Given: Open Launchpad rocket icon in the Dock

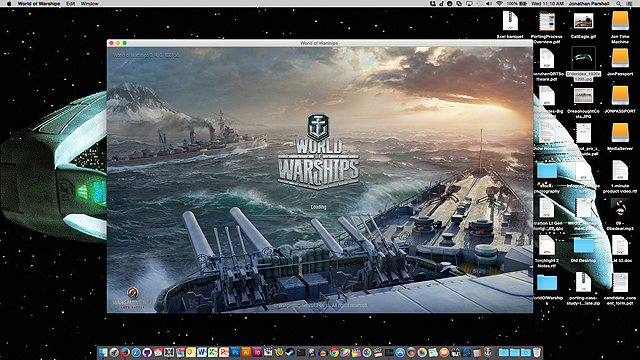Looking at the screenshot, I should pos(114,352).
